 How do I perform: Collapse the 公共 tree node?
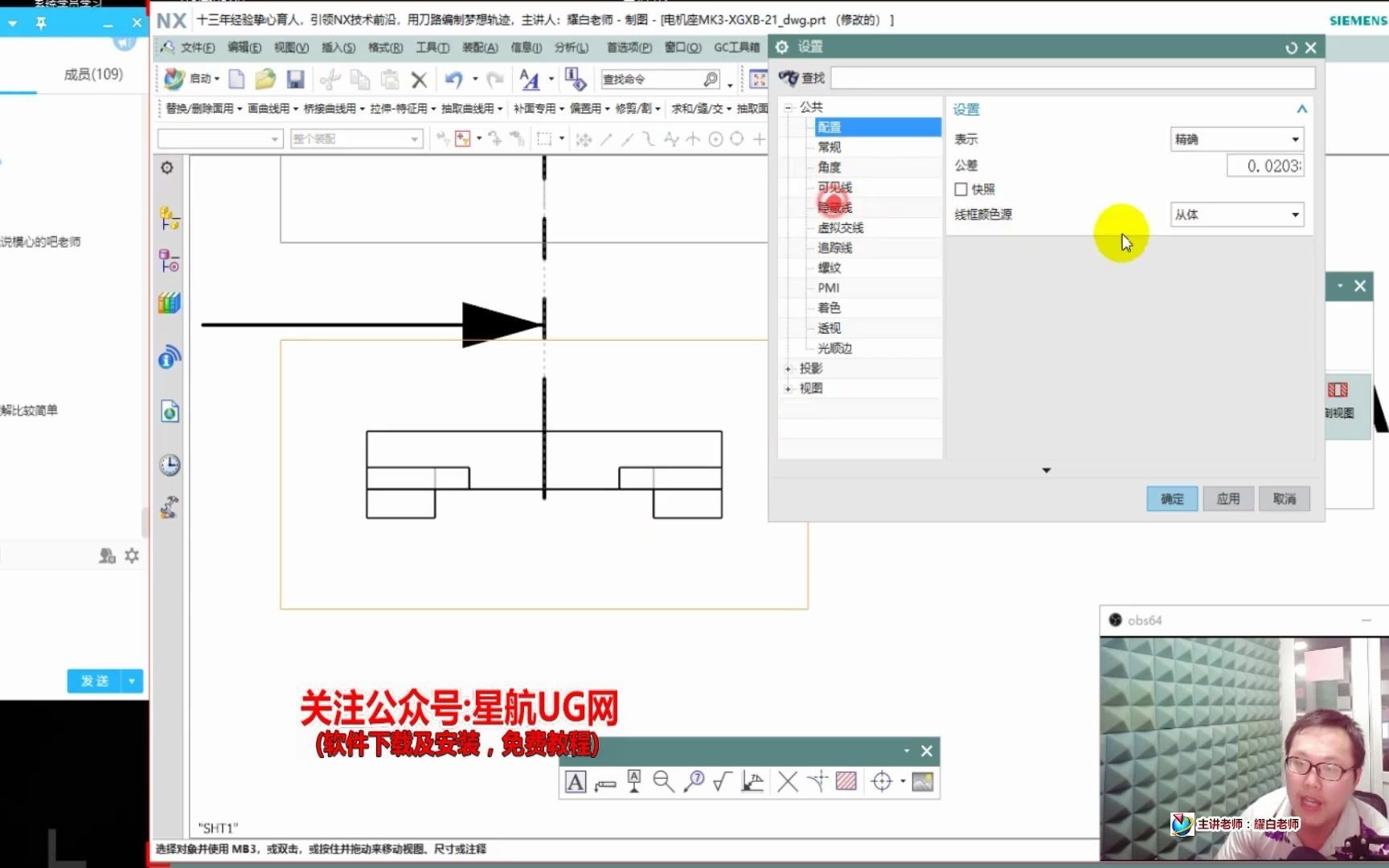tap(788, 108)
